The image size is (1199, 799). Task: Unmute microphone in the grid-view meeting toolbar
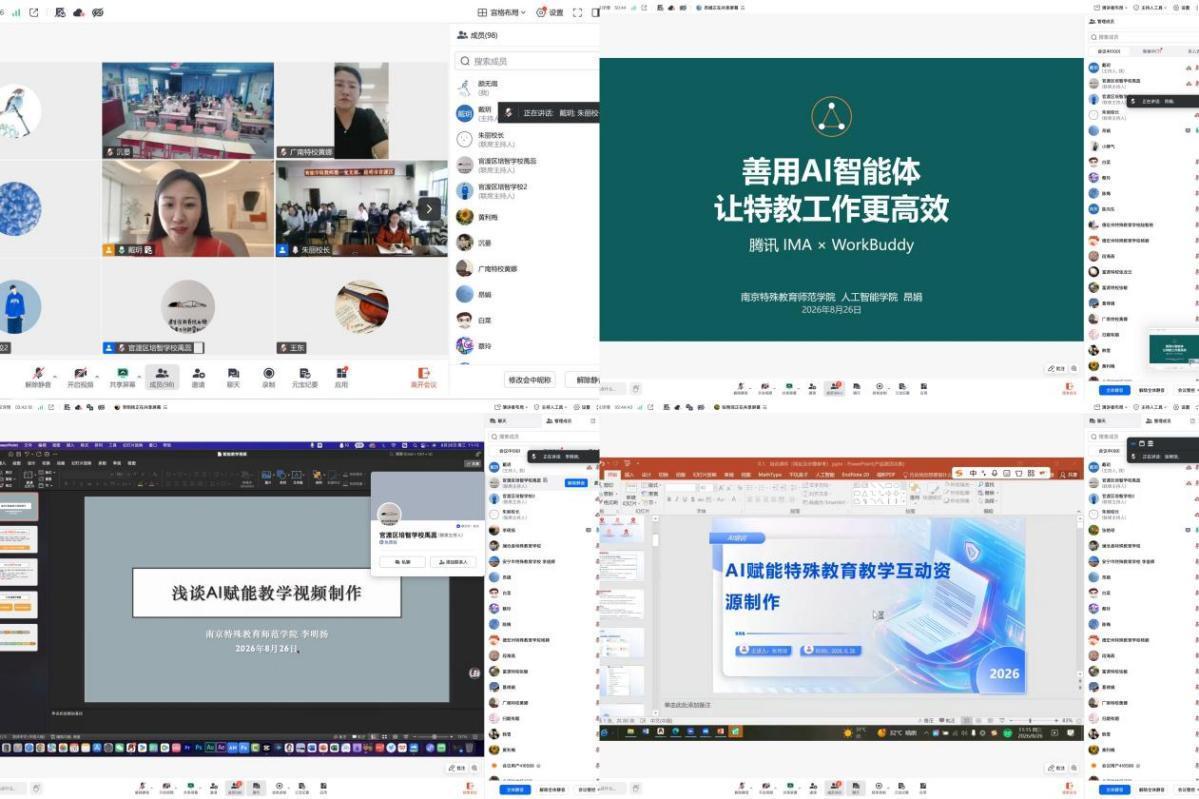click(x=37, y=376)
